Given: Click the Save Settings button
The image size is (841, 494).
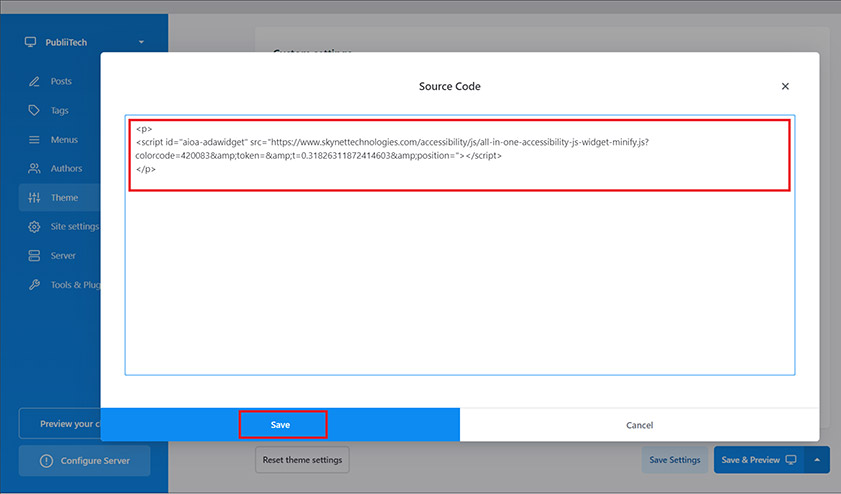Looking at the screenshot, I should coord(675,460).
